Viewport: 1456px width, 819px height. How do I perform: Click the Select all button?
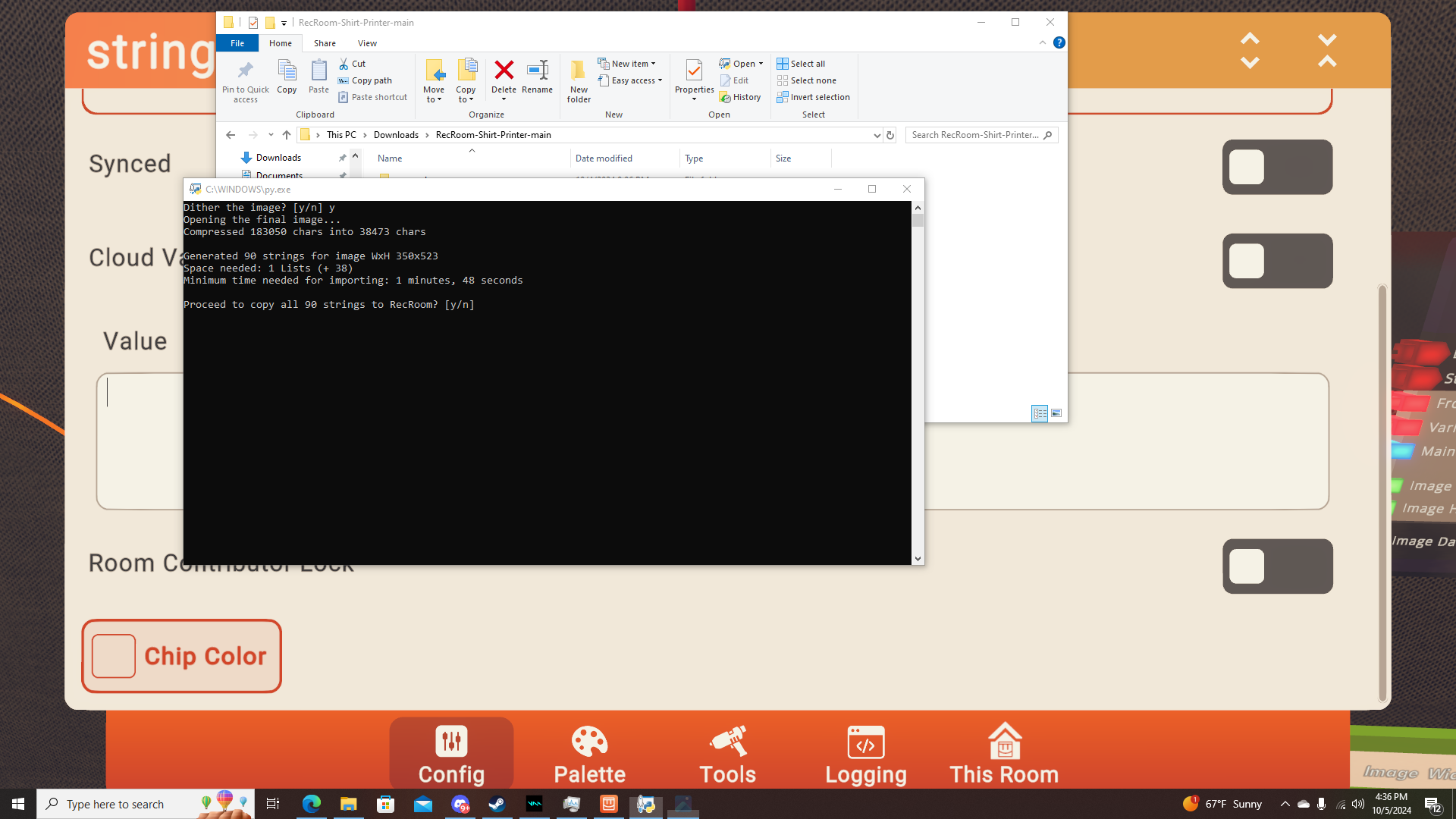[802, 64]
